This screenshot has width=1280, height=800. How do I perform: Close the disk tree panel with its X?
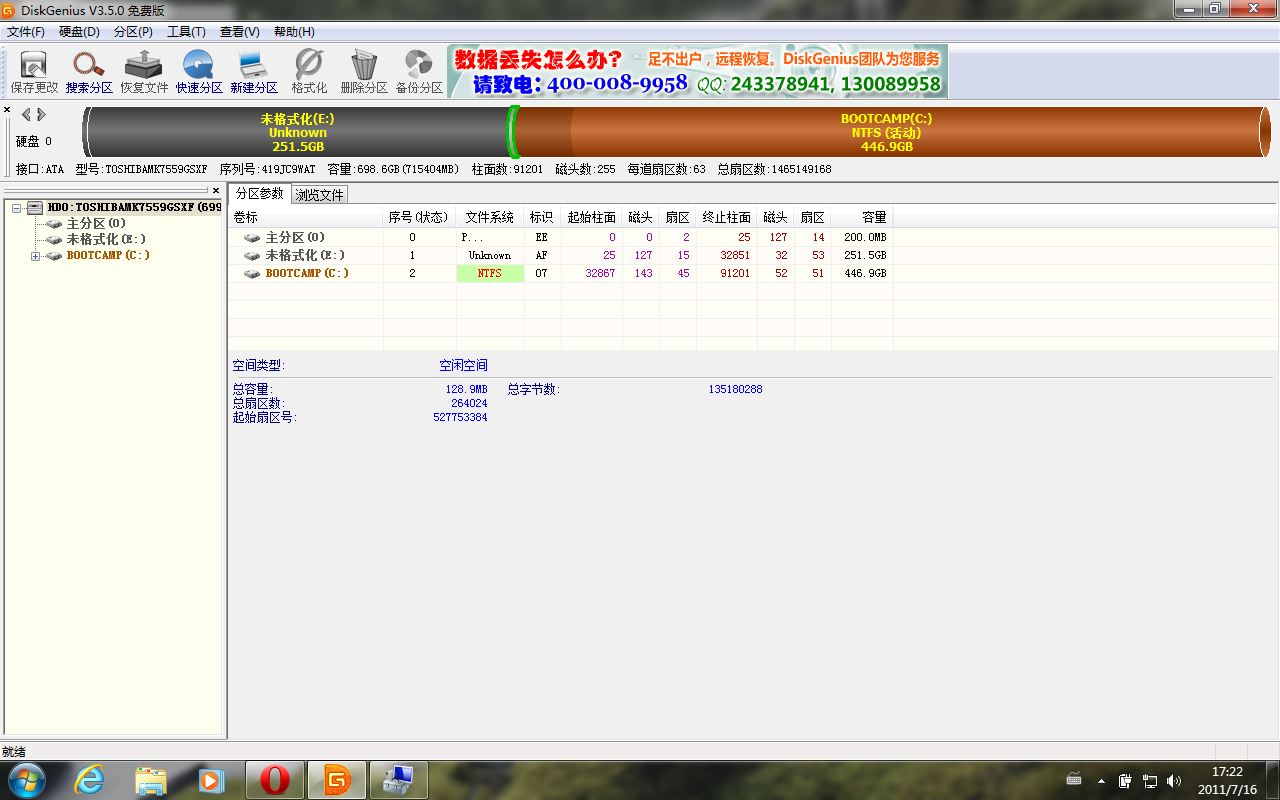216,190
